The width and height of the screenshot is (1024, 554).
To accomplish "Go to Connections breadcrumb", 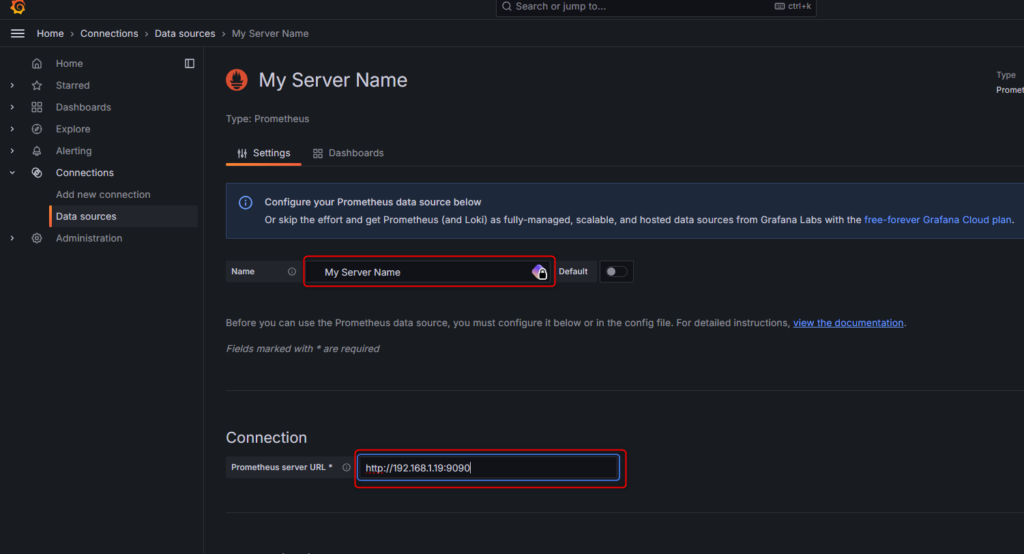I will pyautogui.click(x=109, y=33).
